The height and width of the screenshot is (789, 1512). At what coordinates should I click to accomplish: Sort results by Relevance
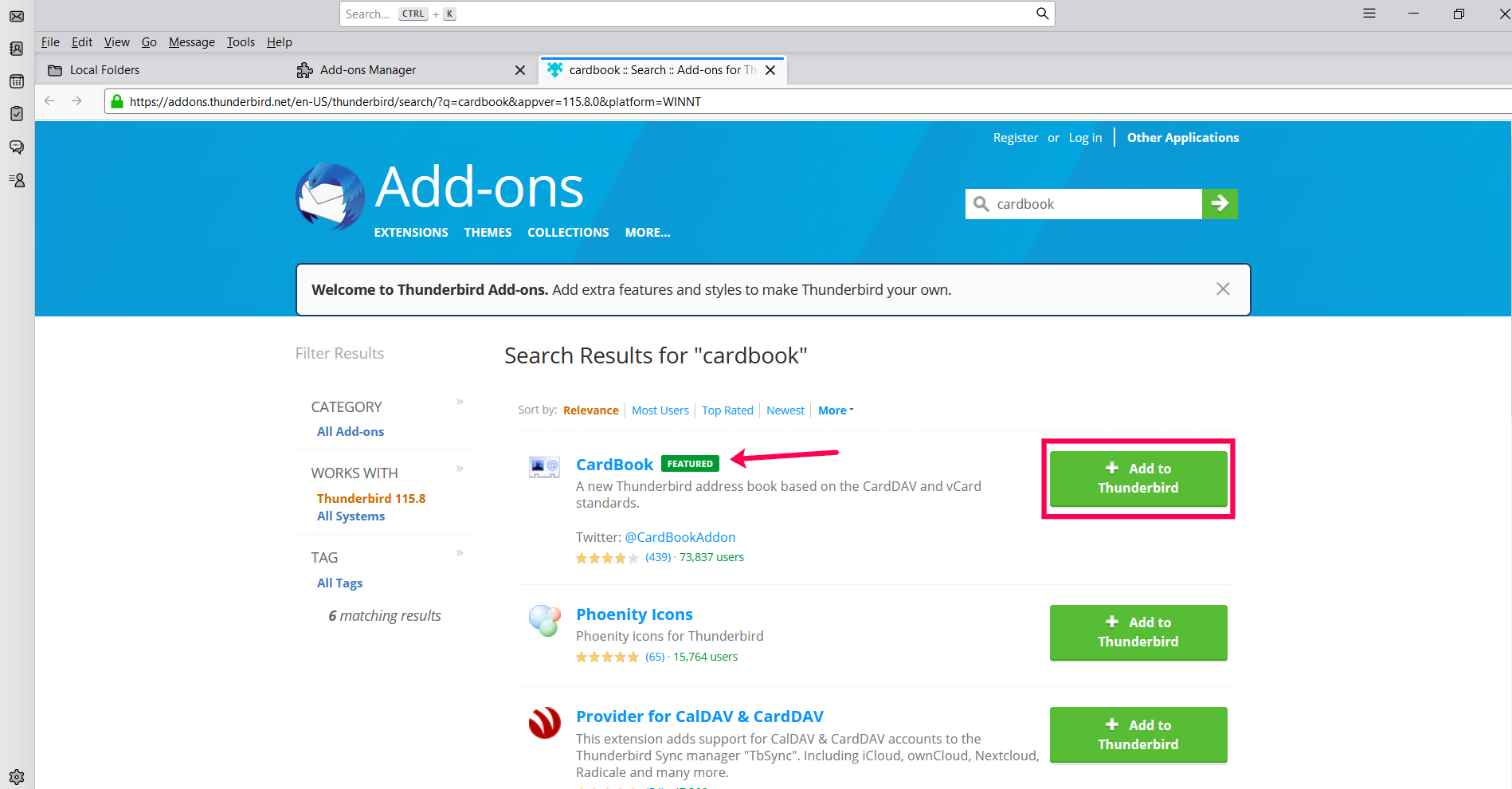click(x=591, y=410)
